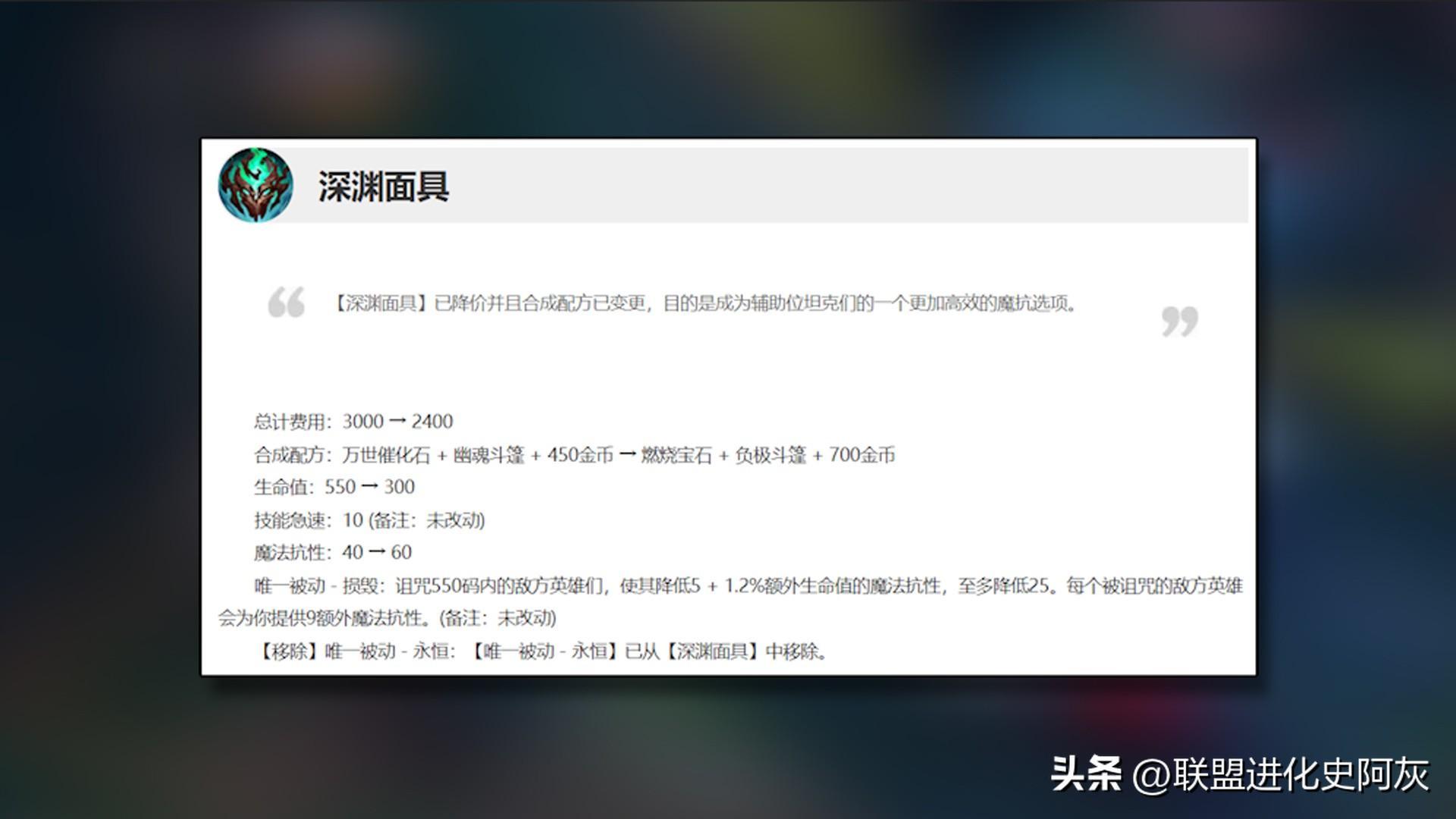Click the closing quotation mark icon
The width and height of the screenshot is (1456, 819).
tap(1179, 322)
